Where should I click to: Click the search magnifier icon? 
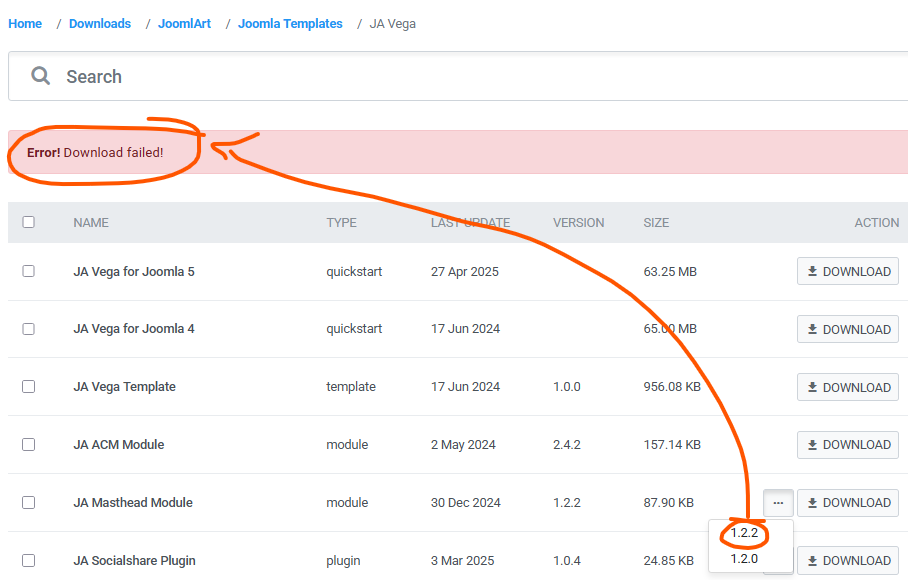click(41, 76)
